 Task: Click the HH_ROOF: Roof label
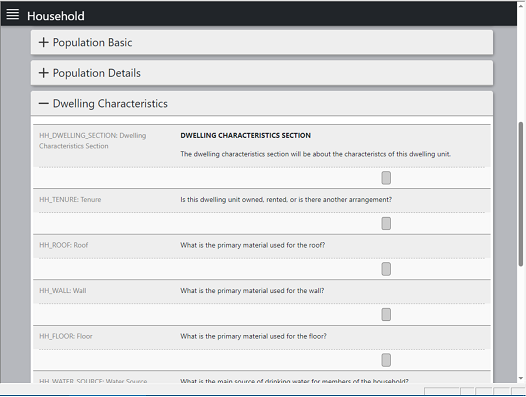pyautogui.click(x=63, y=245)
